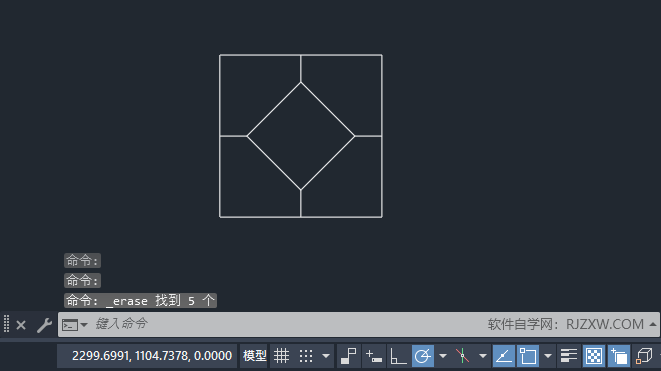Toggle dynamic input icon
The image size is (661, 371).
click(373, 356)
